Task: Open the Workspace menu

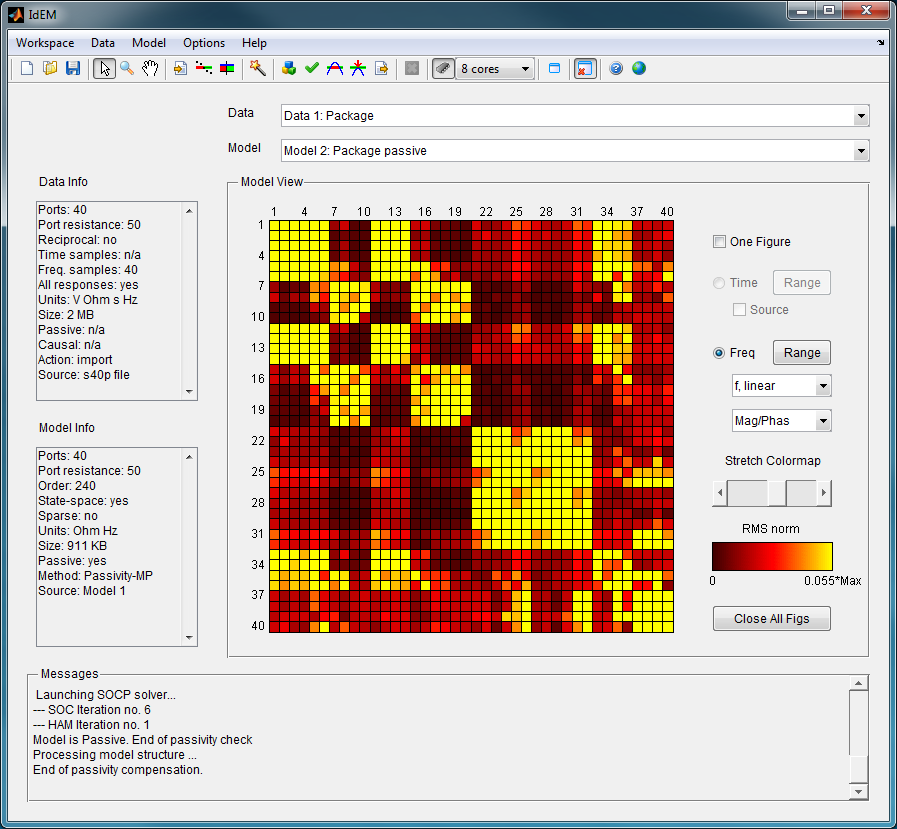Action: coord(45,43)
